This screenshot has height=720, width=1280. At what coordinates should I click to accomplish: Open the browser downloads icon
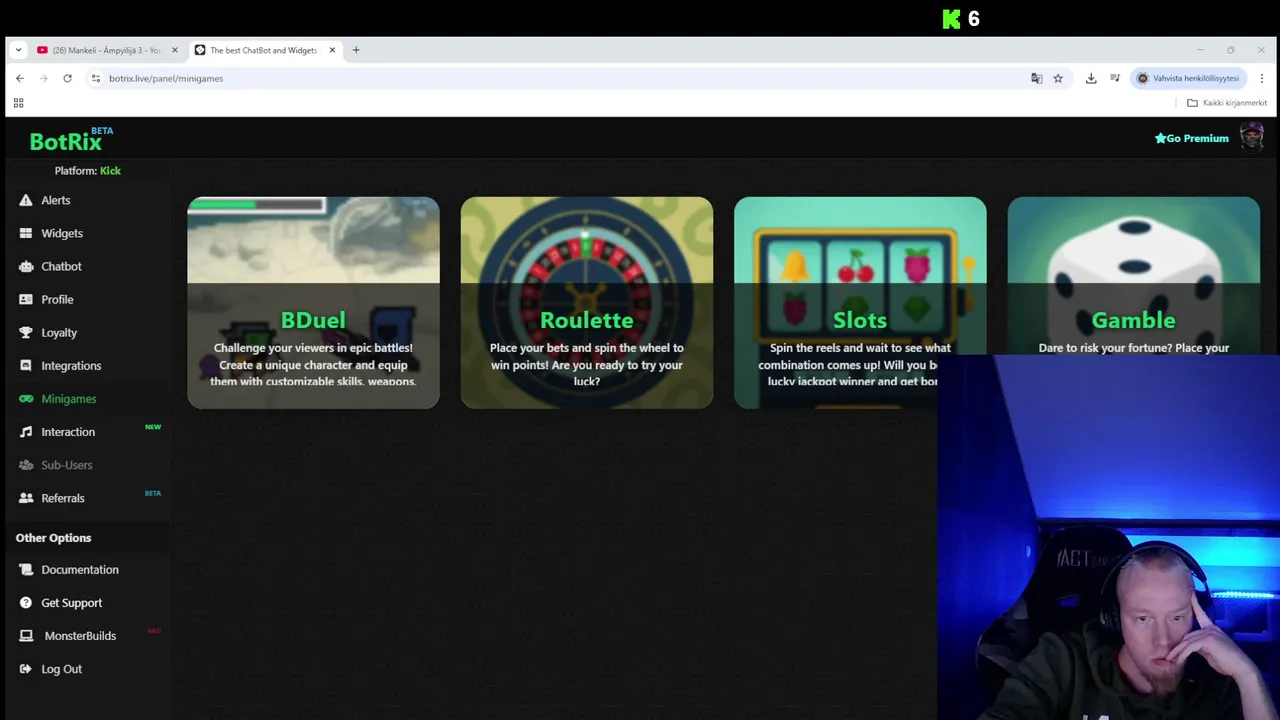coord(1091,78)
